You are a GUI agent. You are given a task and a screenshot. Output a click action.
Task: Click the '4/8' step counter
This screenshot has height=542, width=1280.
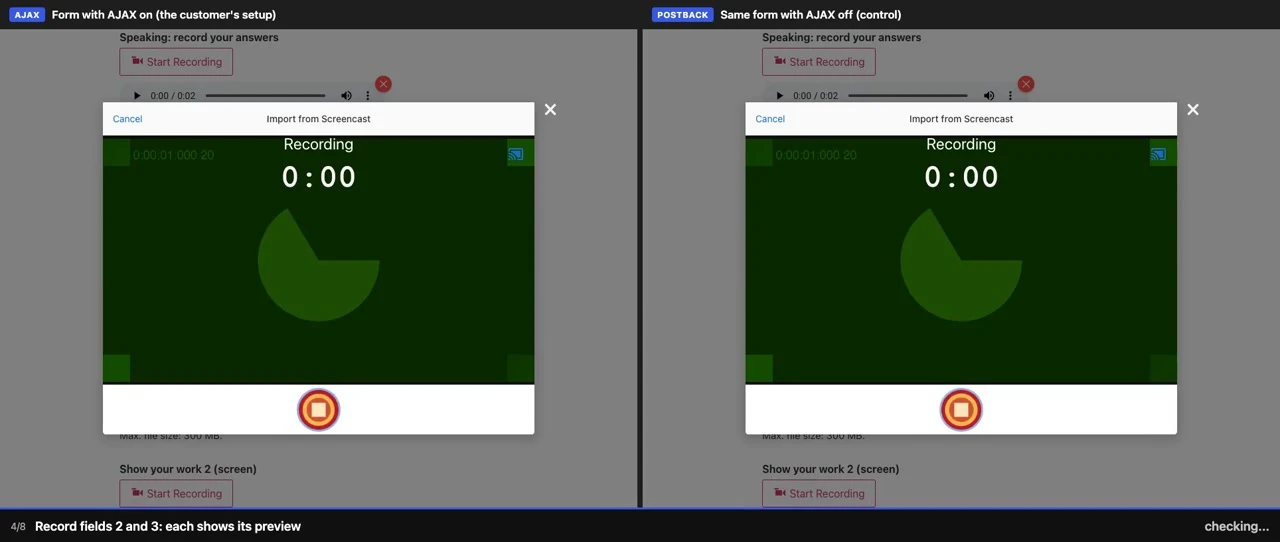[18, 527]
